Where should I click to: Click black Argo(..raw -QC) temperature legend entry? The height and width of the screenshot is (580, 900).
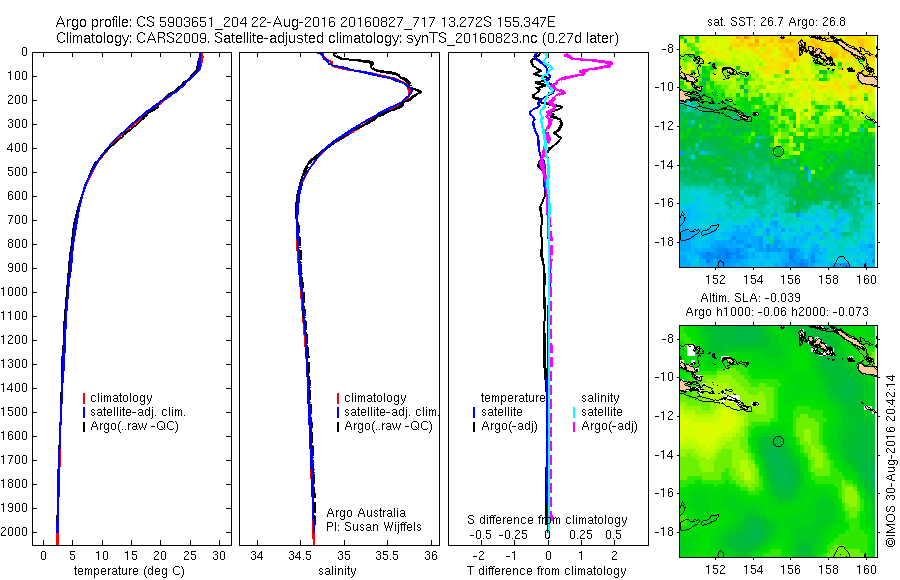(x=131, y=426)
